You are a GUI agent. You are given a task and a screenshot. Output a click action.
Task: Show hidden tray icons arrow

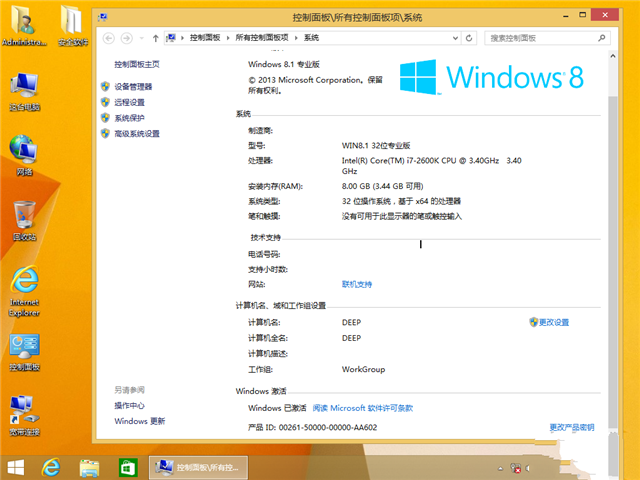coord(500,469)
